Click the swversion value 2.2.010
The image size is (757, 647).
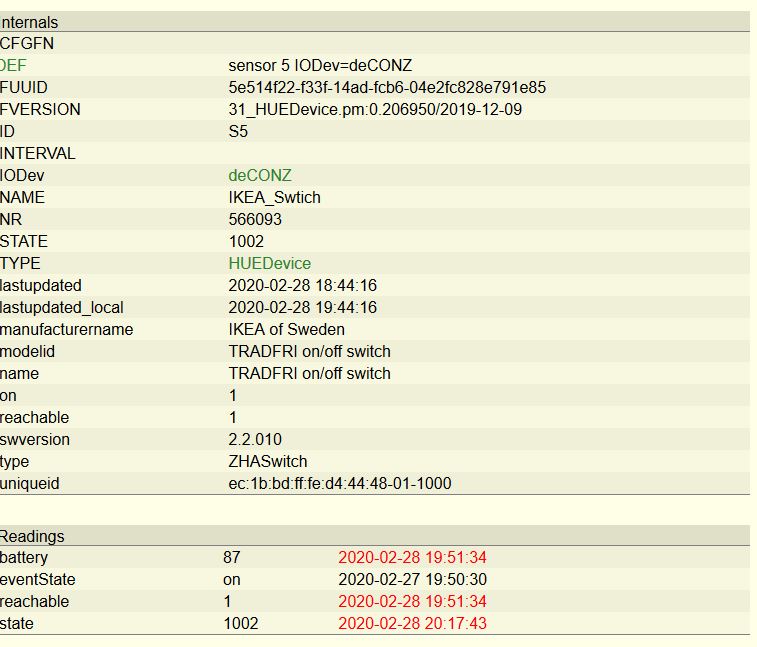(x=255, y=439)
